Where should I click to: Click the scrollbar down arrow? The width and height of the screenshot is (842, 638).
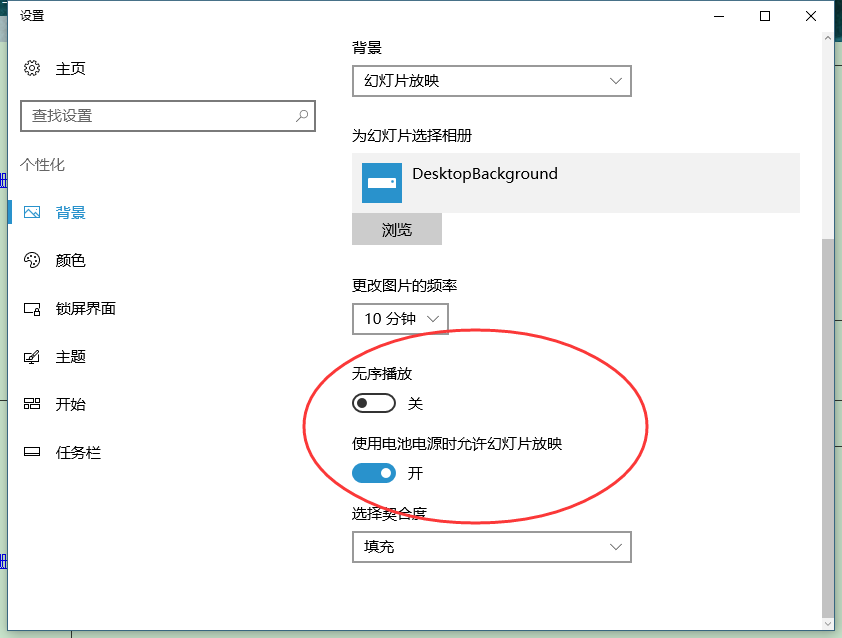click(x=828, y=624)
